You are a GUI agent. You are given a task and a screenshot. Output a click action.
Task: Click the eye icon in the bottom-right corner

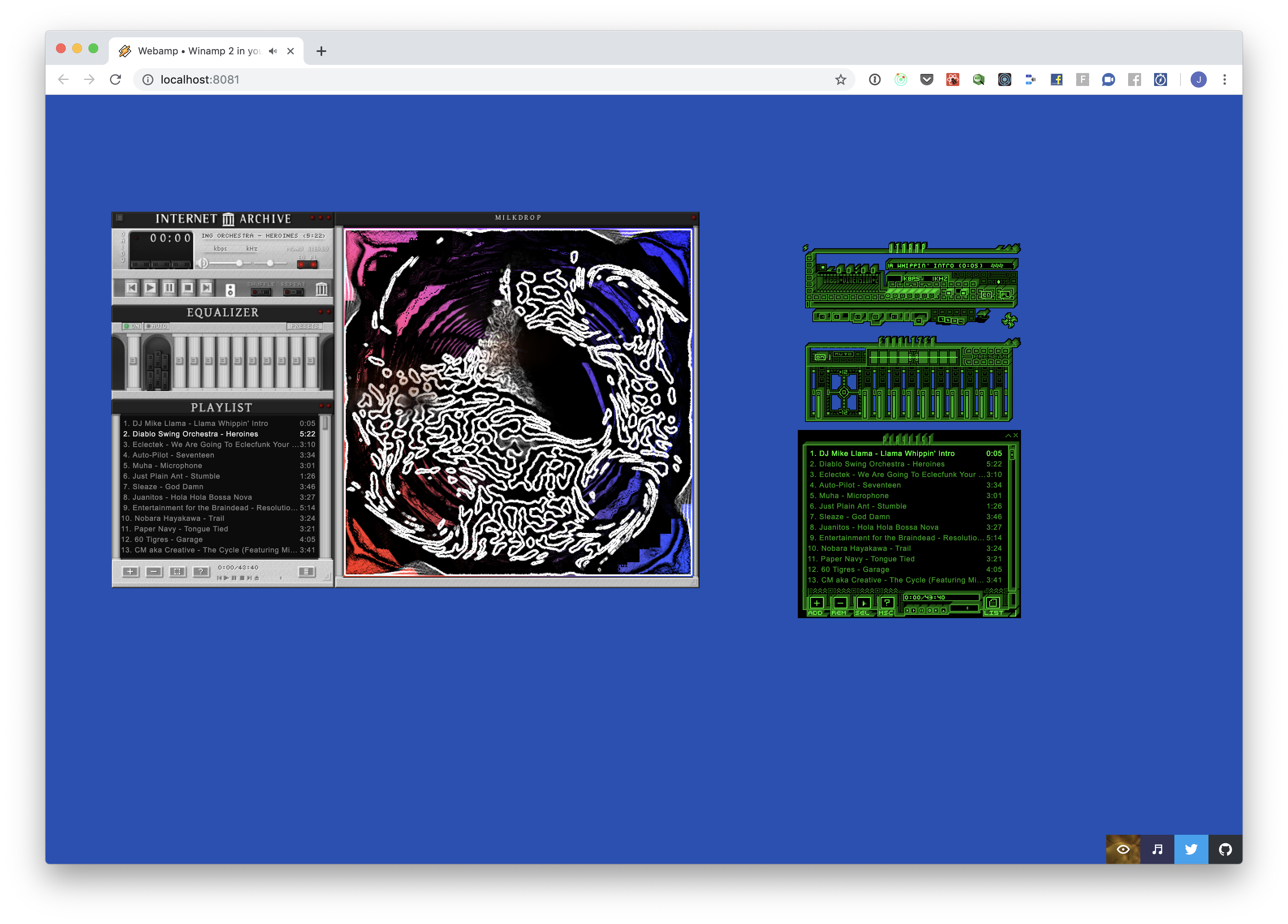pos(1123,850)
